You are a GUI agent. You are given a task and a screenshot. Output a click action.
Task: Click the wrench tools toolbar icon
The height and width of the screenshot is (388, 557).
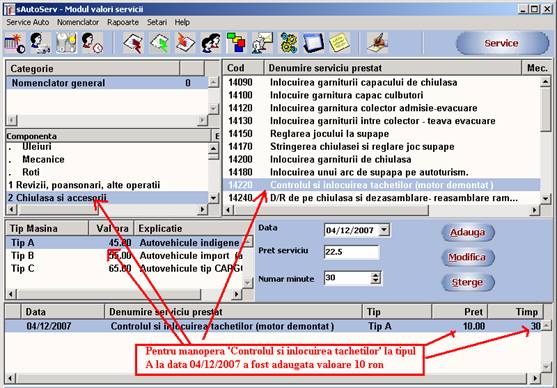pos(66,43)
